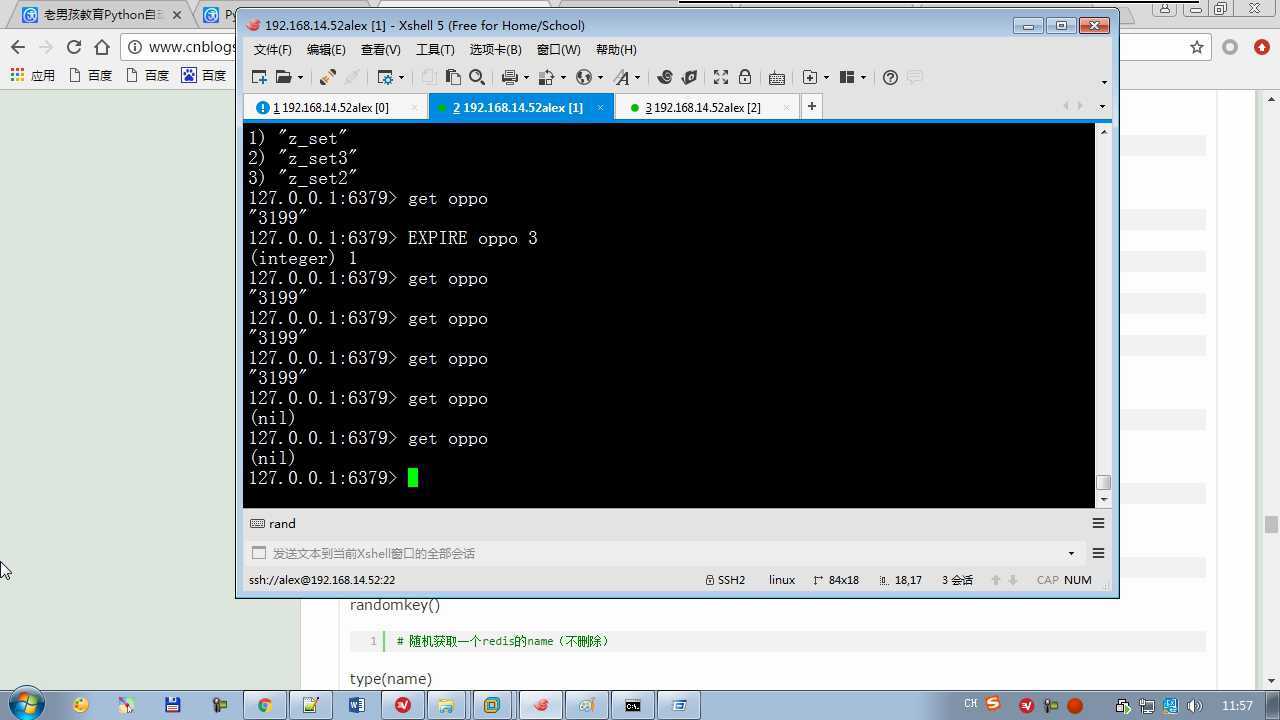
Task: Expand the file transfer dropdown arrow
Action: point(563,78)
